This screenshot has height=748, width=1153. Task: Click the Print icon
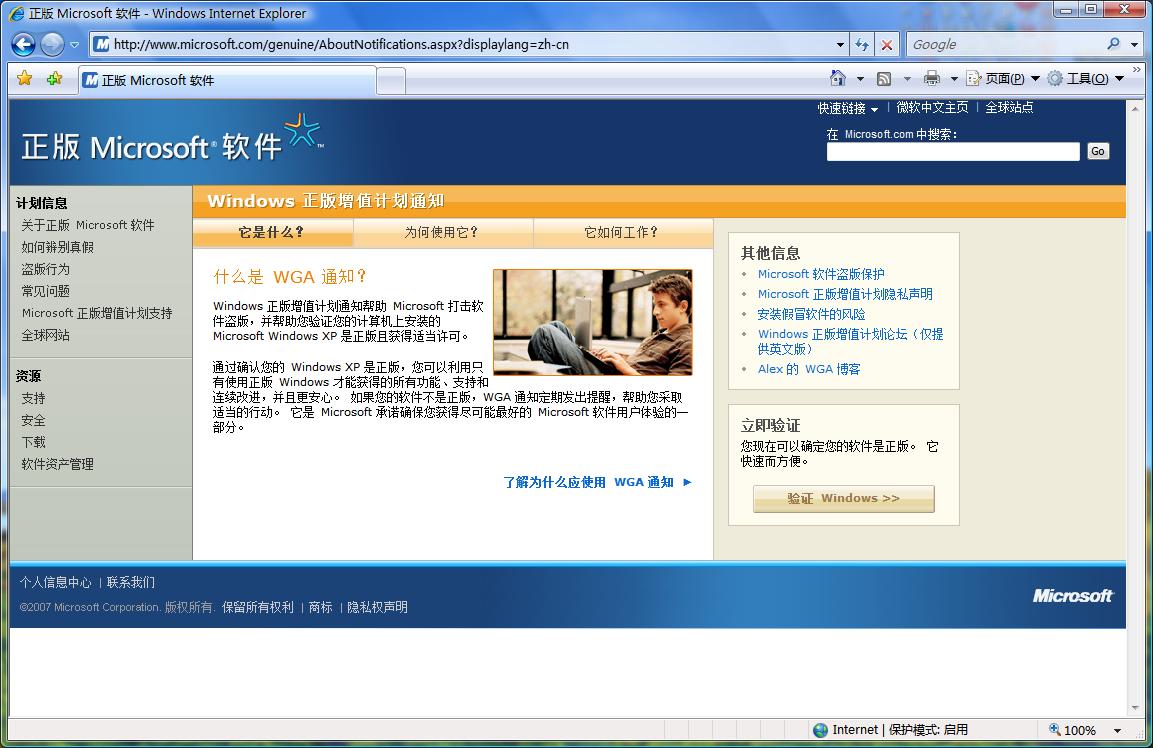click(932, 78)
